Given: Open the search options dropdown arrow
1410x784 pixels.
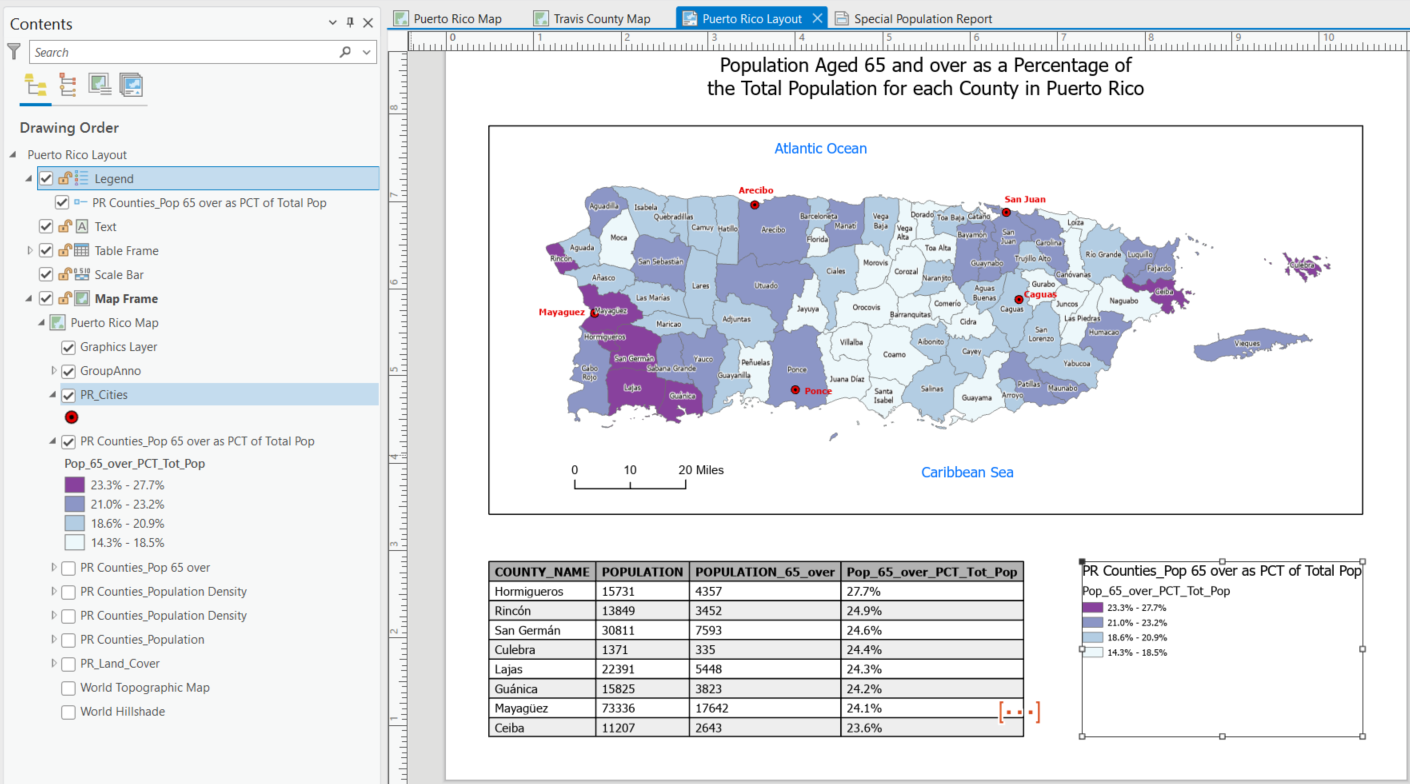Looking at the screenshot, I should 367,52.
